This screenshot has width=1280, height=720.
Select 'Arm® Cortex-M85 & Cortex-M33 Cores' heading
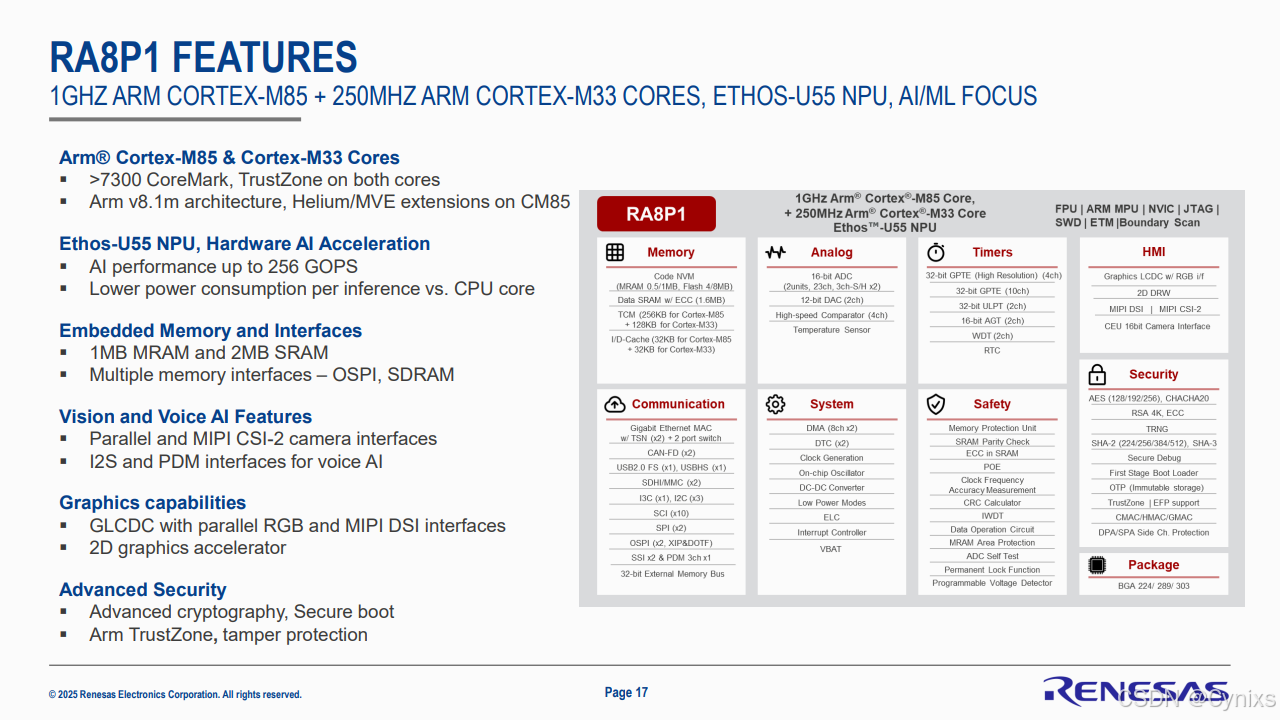tap(229, 158)
